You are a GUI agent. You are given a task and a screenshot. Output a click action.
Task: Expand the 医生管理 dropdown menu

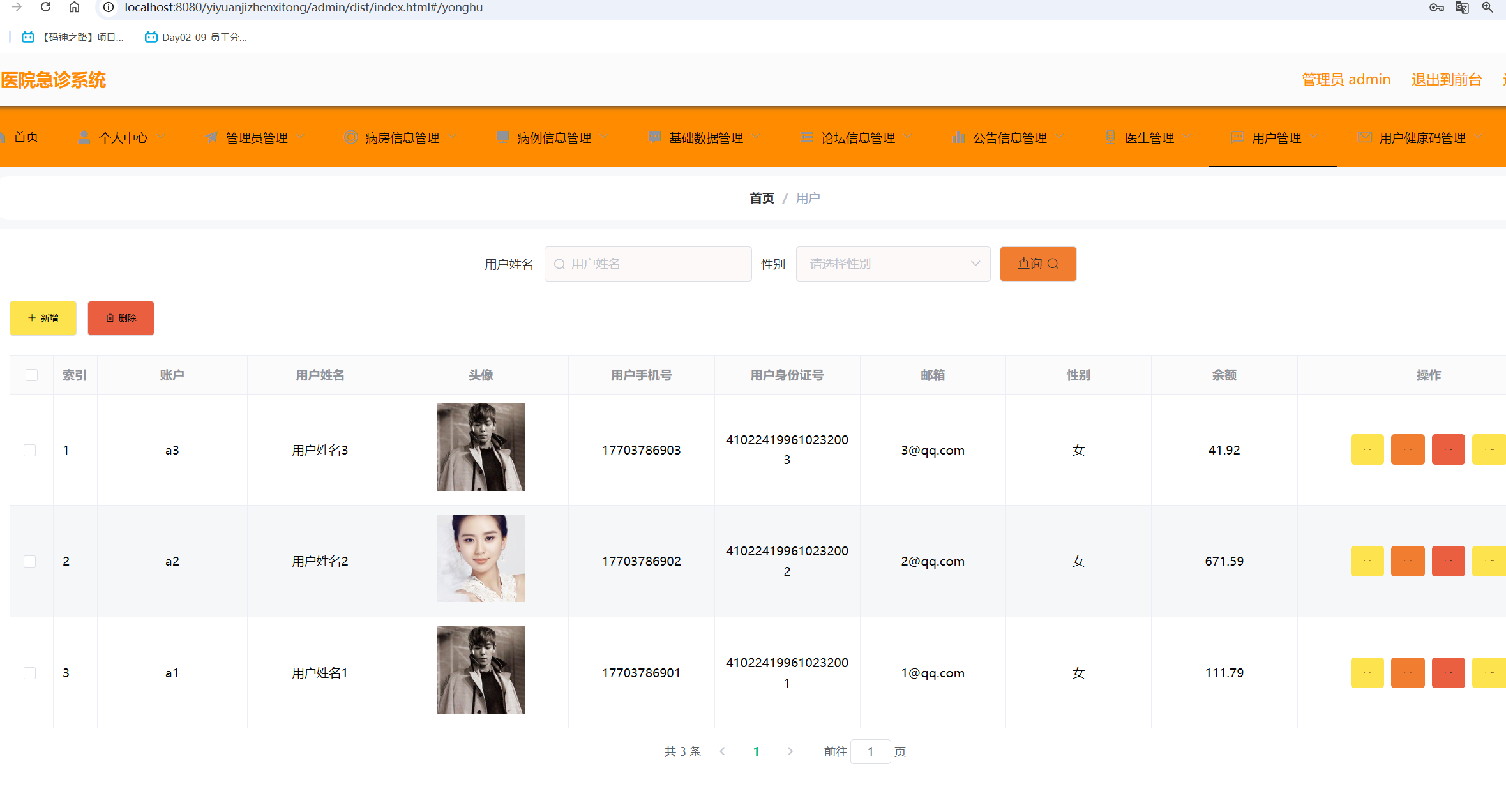[x=1148, y=137]
